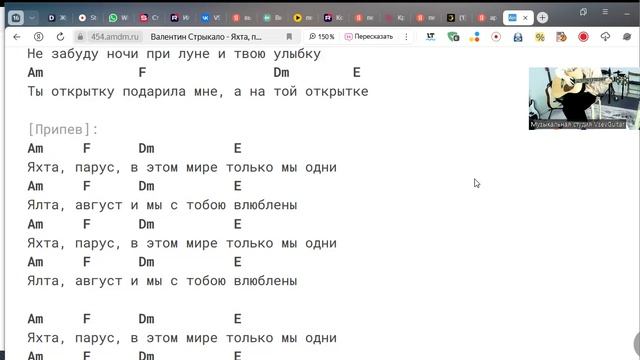Open the blue mail extension icon
The height and width of the screenshot is (360, 640).
pyautogui.click(x=518, y=37)
